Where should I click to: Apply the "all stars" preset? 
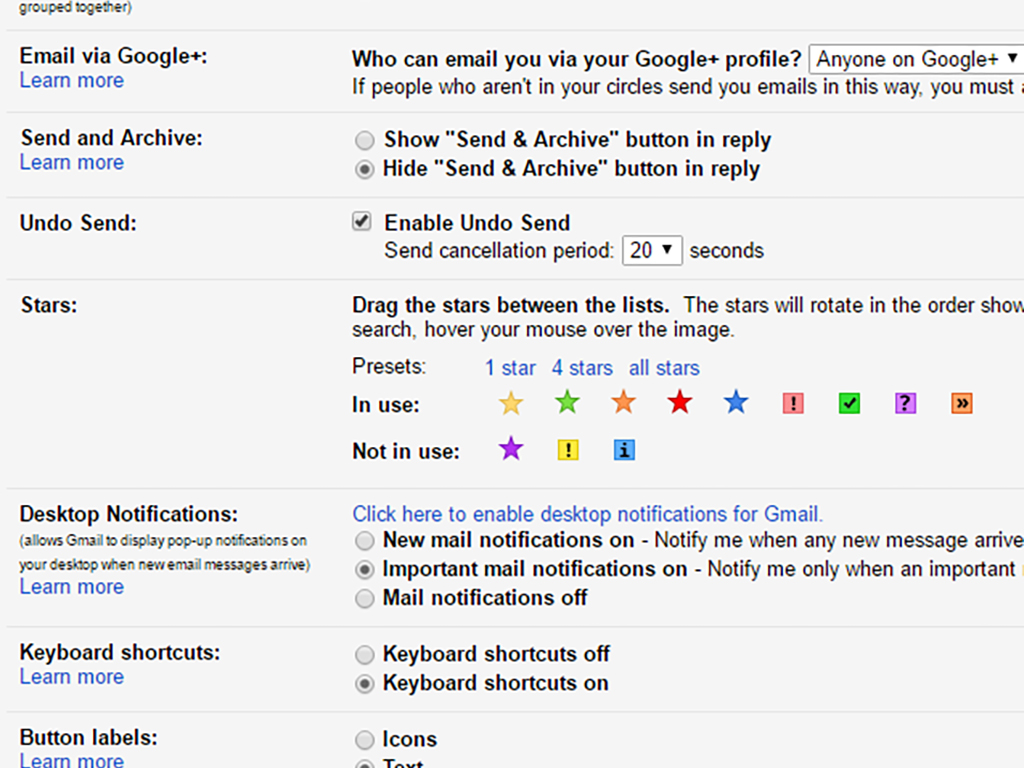pyautogui.click(x=664, y=368)
